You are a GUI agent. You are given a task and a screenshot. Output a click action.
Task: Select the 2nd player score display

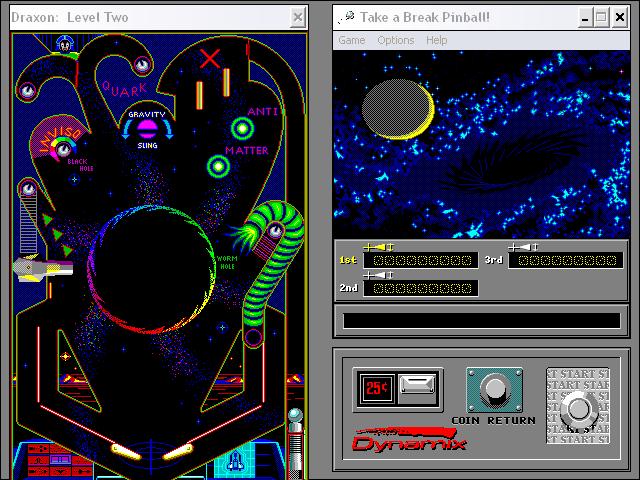click(421, 289)
